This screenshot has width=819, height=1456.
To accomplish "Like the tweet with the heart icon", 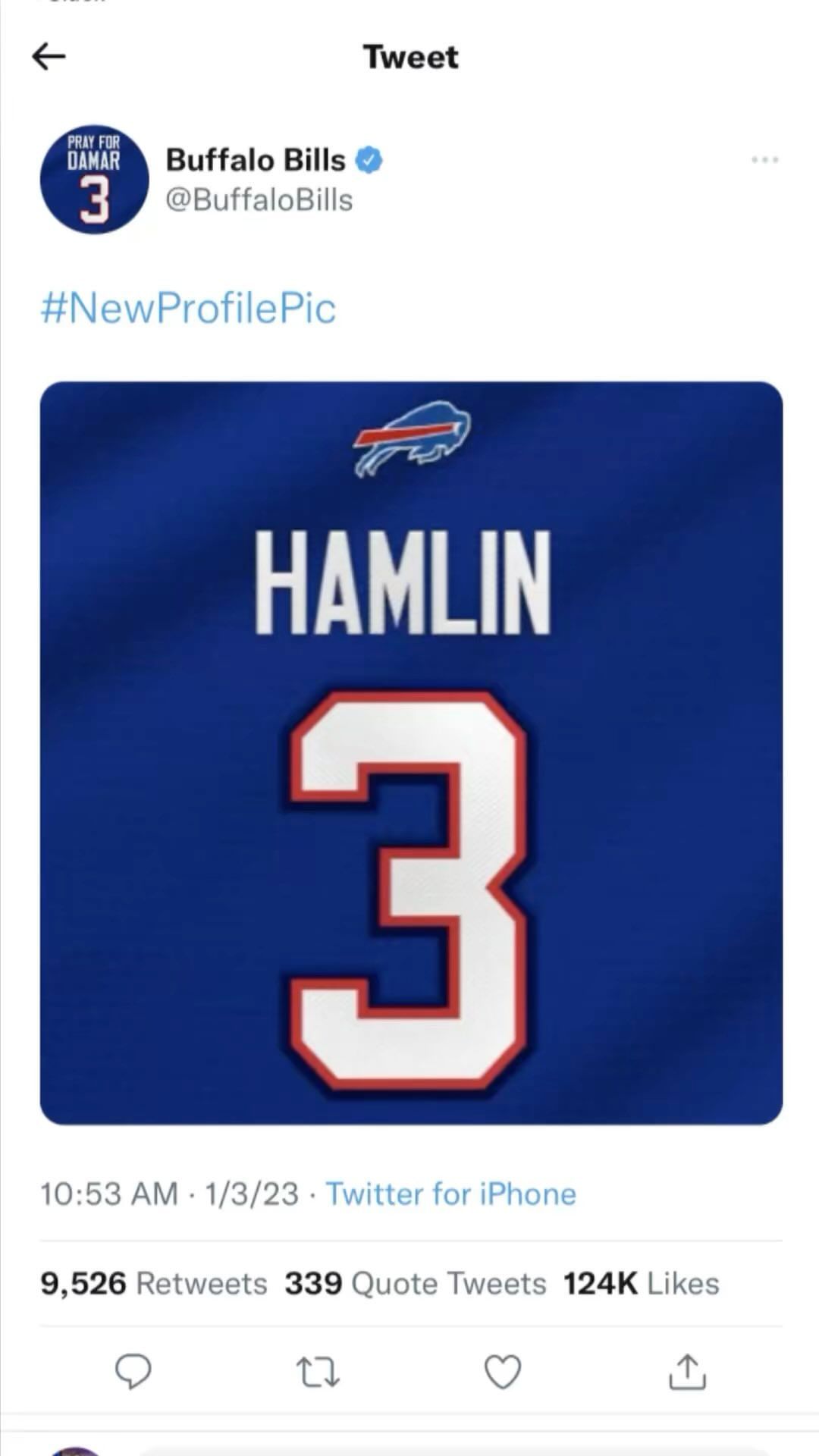I will pos(503,1372).
